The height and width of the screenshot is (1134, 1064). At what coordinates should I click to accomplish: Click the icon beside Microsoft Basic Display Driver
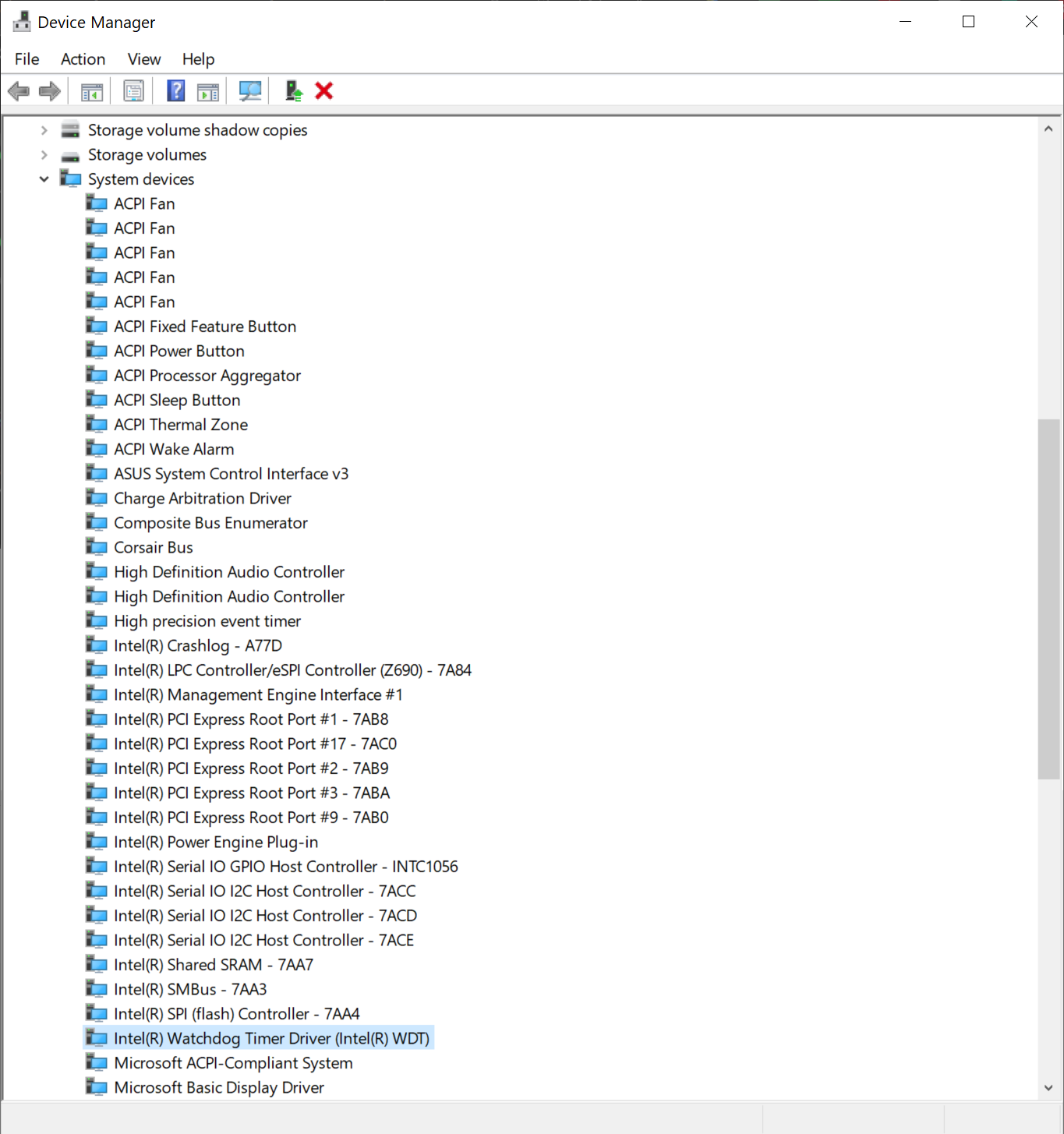[x=97, y=1087]
